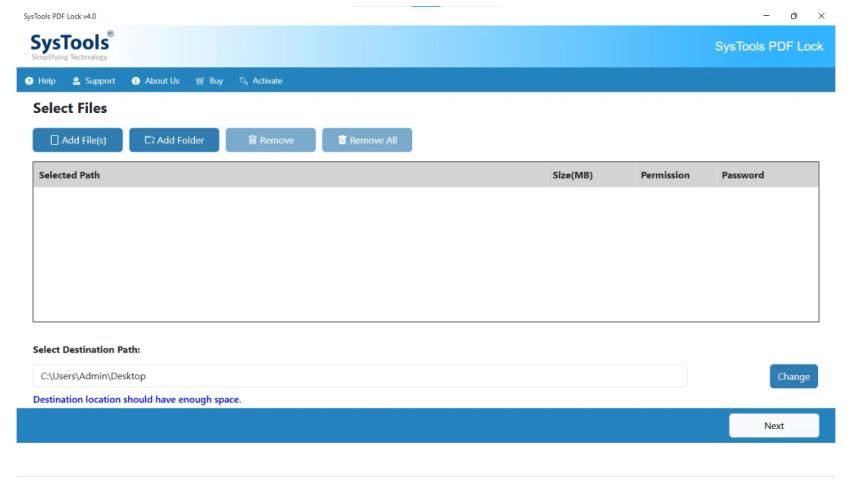Click the About Us info icon
The height and width of the screenshot is (480, 860).
click(x=136, y=81)
